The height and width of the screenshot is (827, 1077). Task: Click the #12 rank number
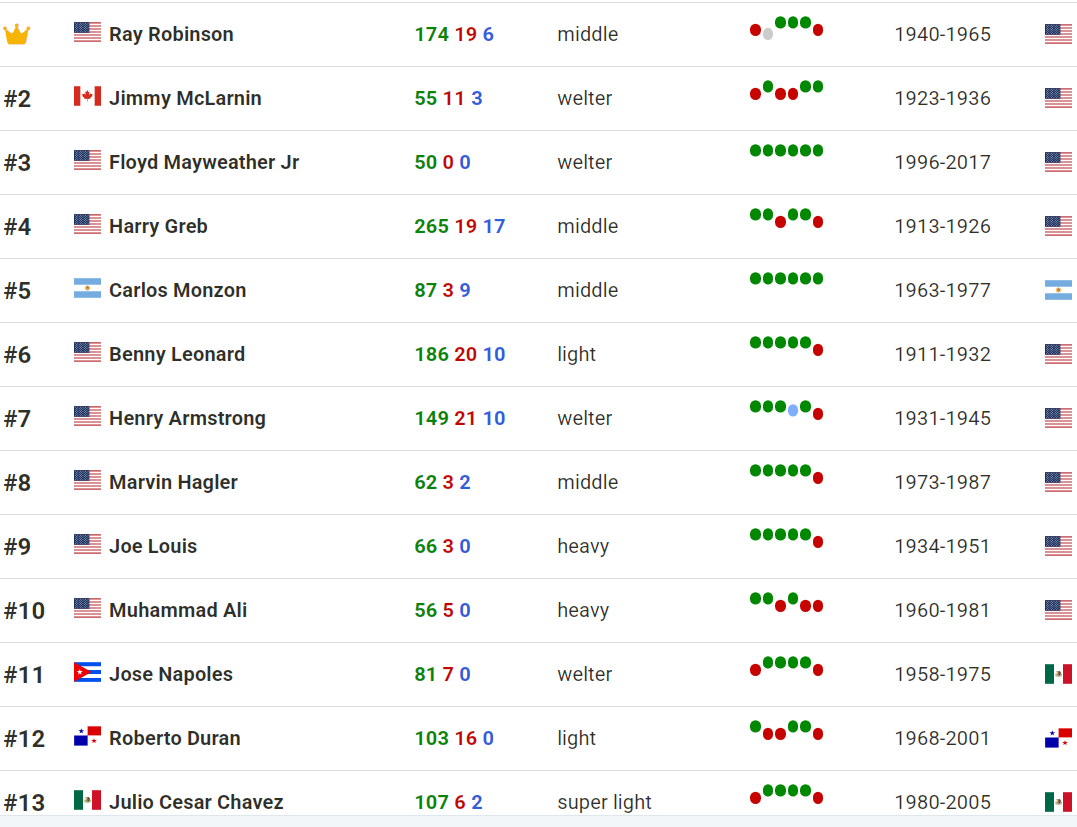tap(24, 739)
